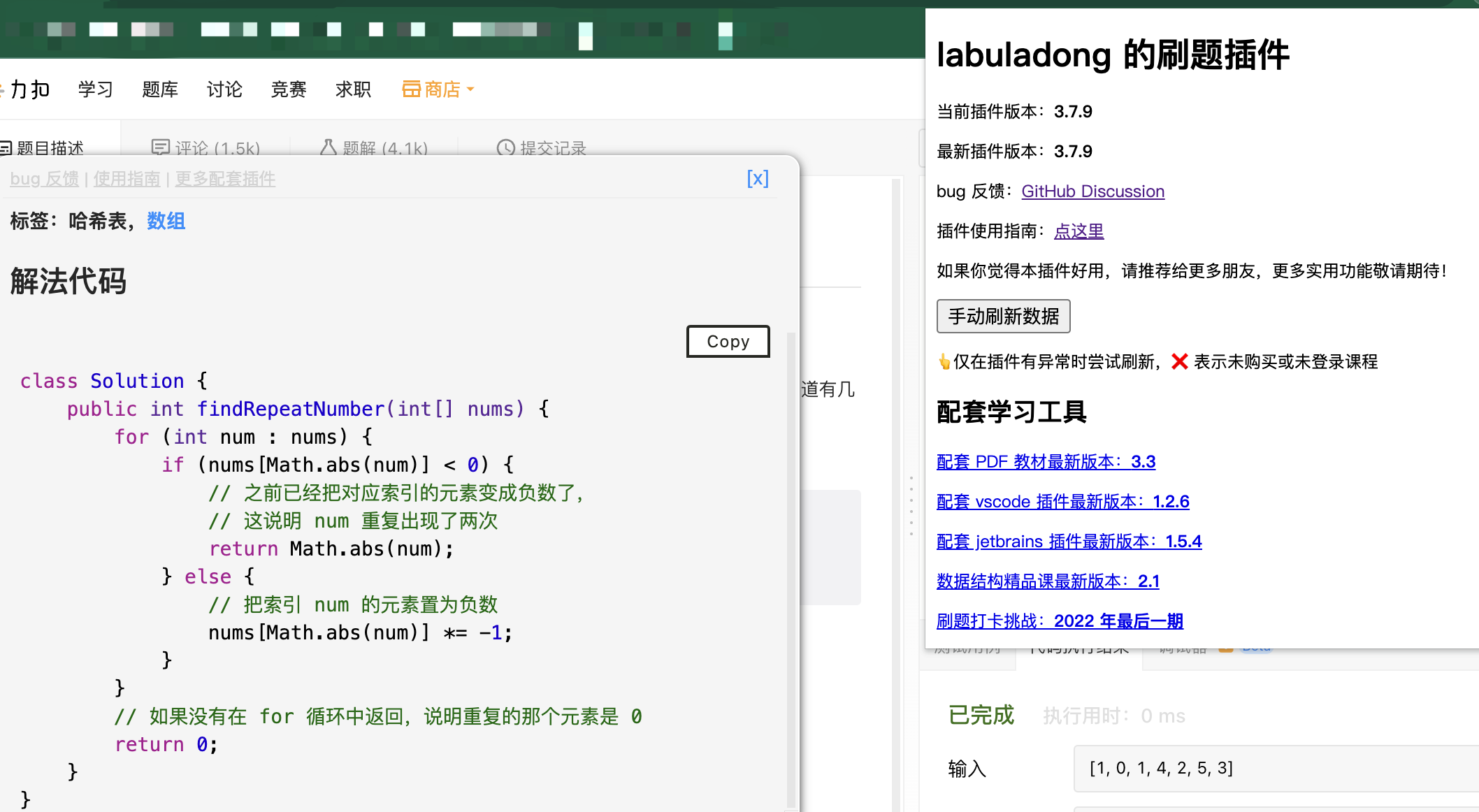
Task: Open the 更多配套插件 link
Action: coord(225,179)
